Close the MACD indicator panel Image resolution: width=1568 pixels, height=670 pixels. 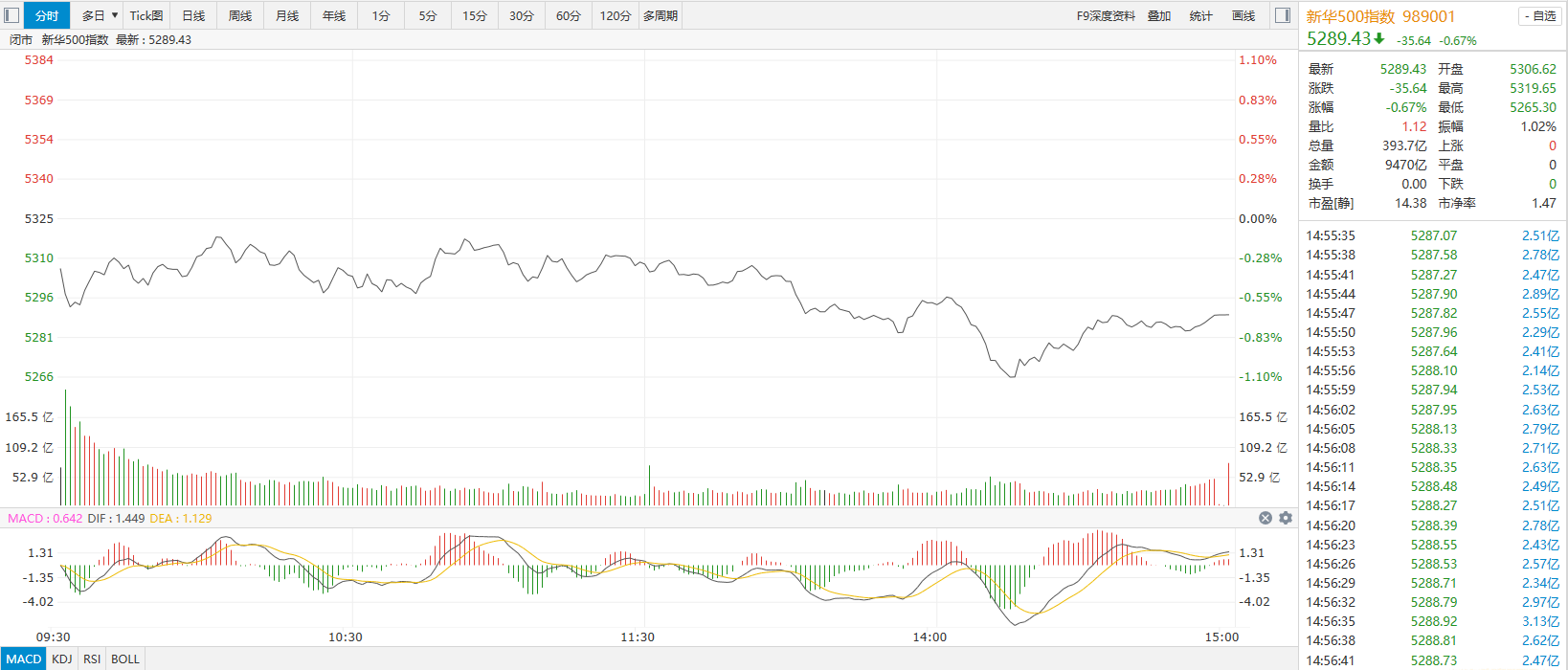pos(1265,518)
